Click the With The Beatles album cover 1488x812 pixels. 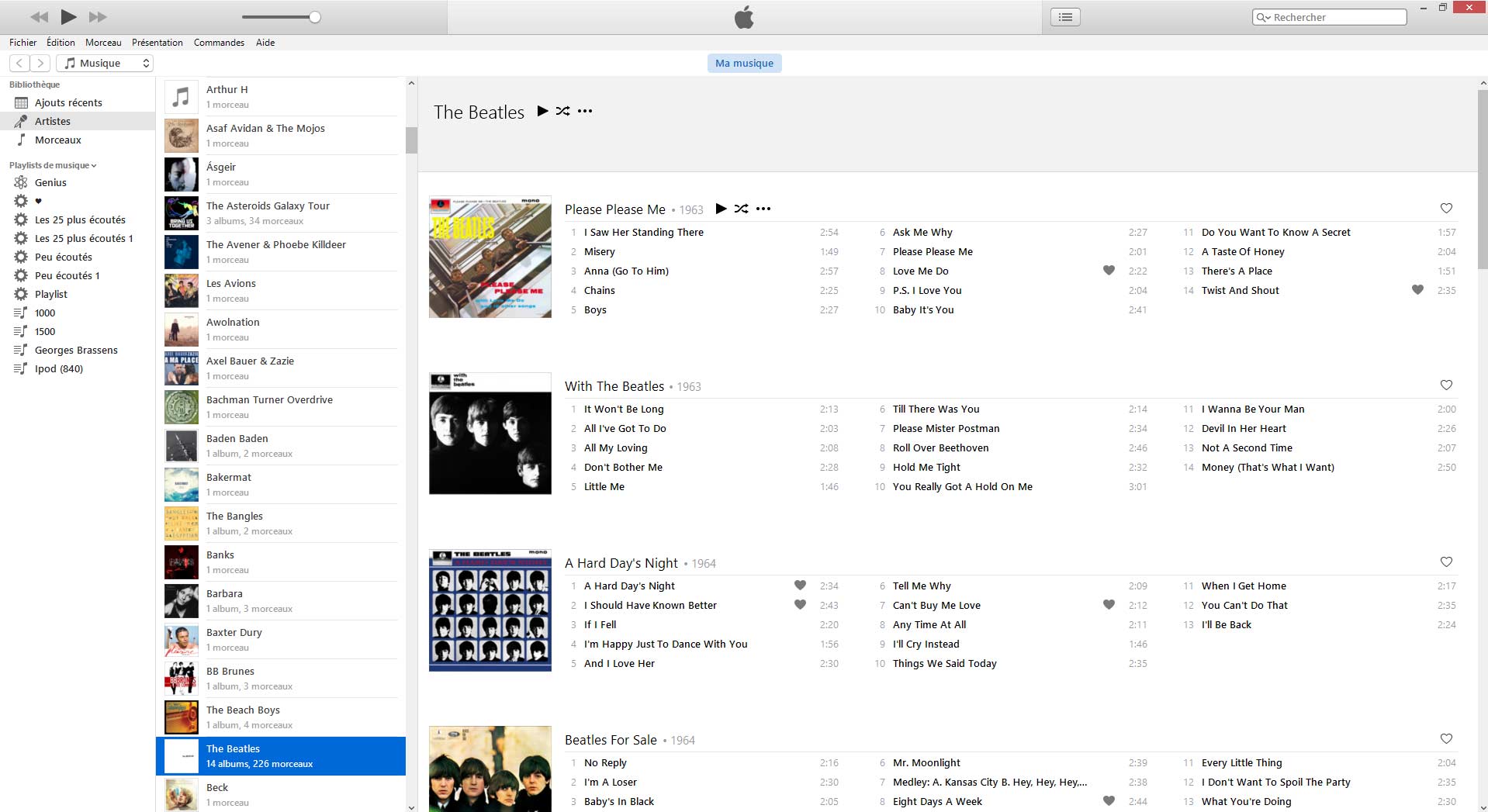(490, 434)
